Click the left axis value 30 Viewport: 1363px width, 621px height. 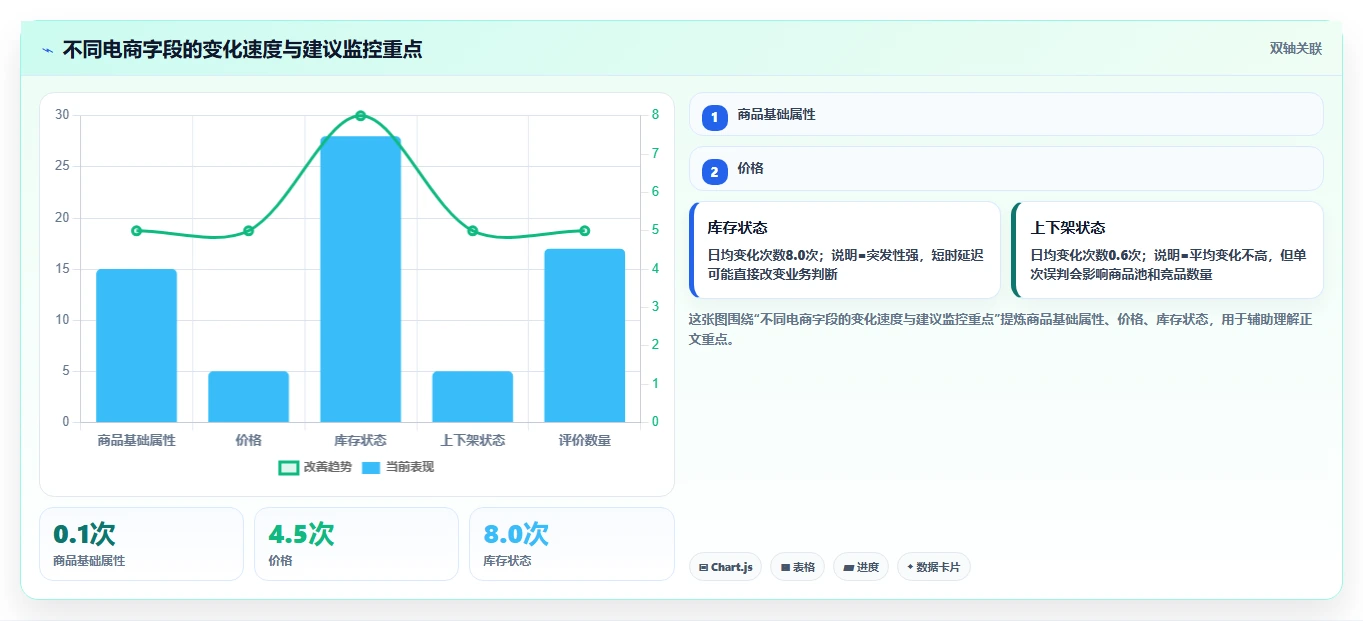pyautogui.click(x=62, y=115)
